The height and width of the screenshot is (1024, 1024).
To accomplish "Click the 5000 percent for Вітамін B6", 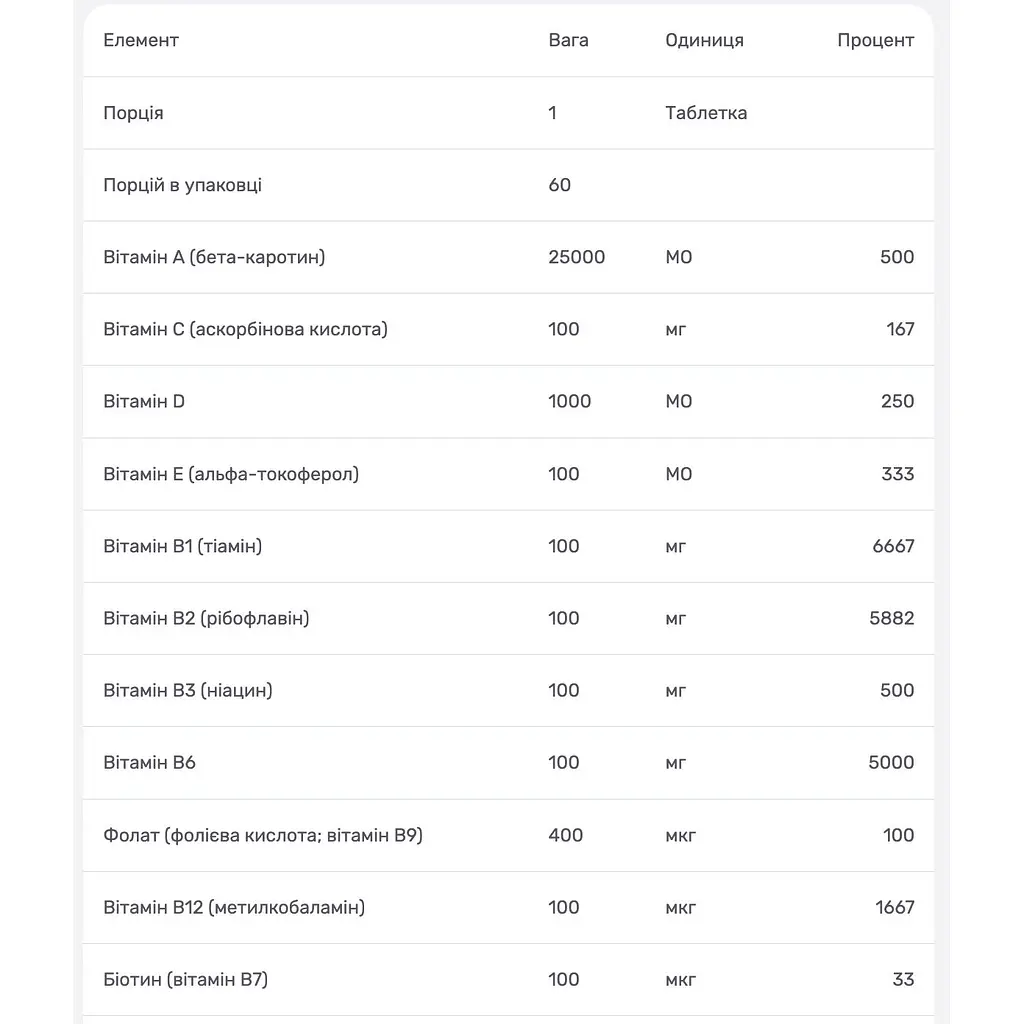I will click(x=891, y=763).
